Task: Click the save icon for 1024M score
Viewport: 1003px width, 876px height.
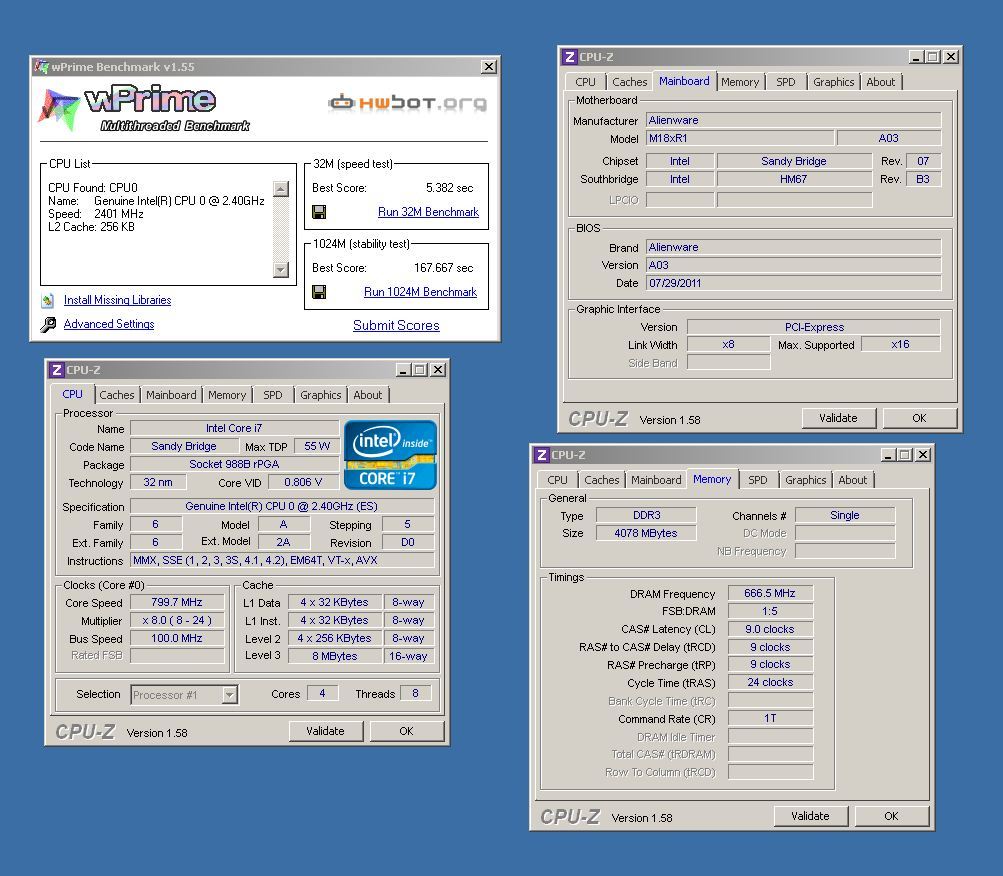Action: click(319, 292)
